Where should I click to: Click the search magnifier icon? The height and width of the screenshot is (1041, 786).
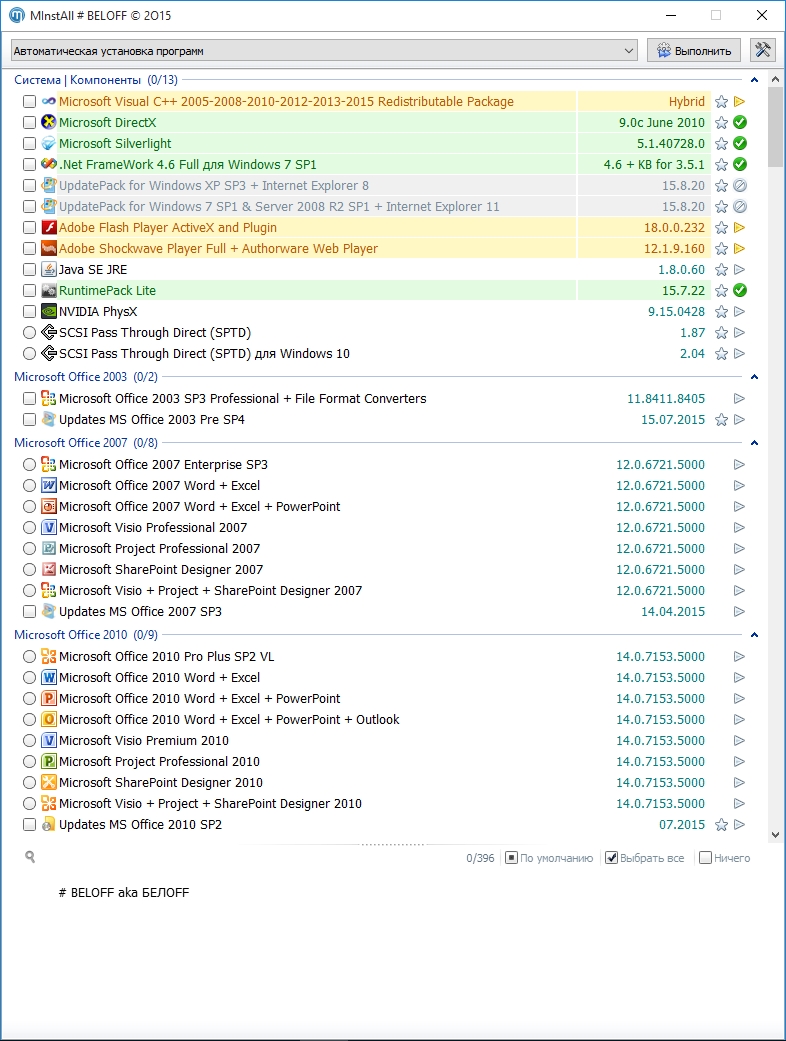pyautogui.click(x=30, y=856)
